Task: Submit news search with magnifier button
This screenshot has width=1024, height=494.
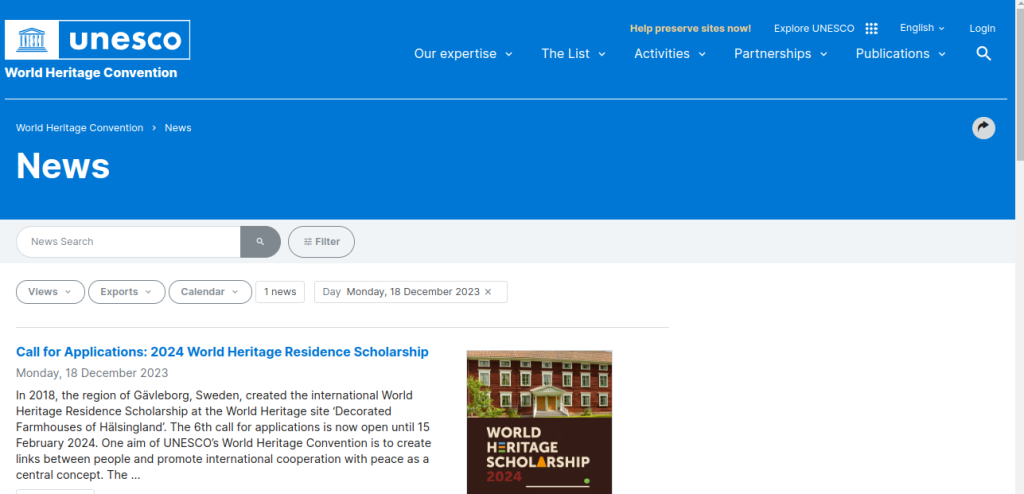Action: (x=261, y=242)
